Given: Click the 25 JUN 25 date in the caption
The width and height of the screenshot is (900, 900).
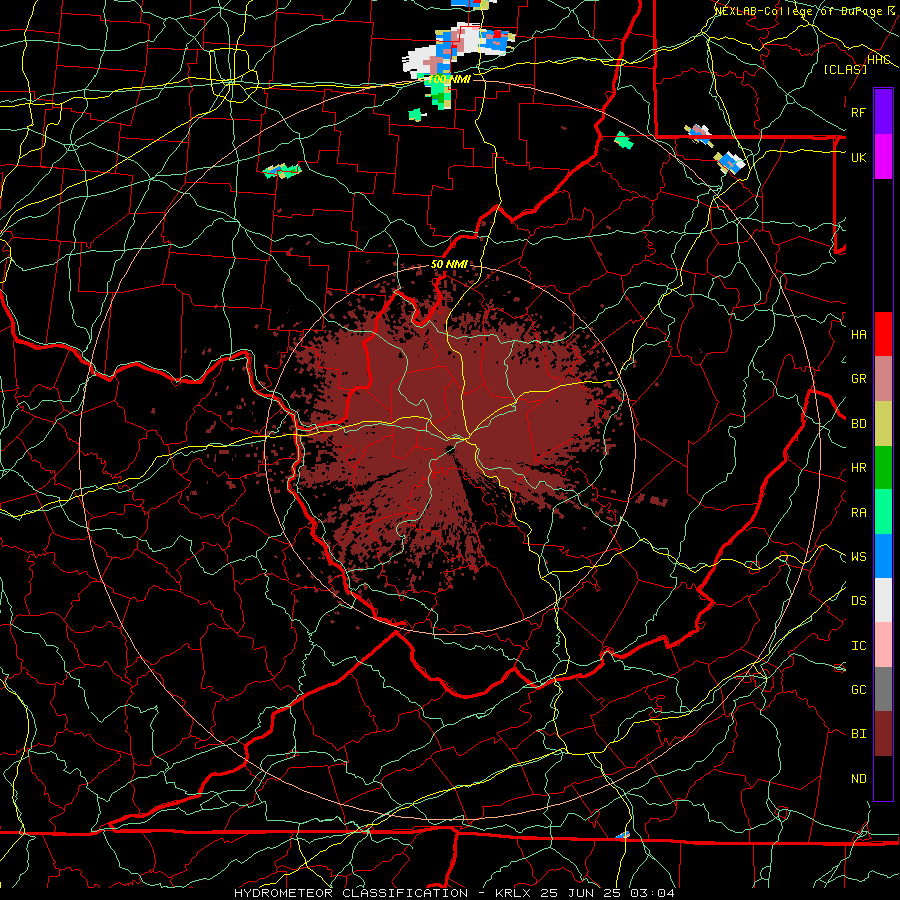Looking at the screenshot, I should tap(581, 893).
